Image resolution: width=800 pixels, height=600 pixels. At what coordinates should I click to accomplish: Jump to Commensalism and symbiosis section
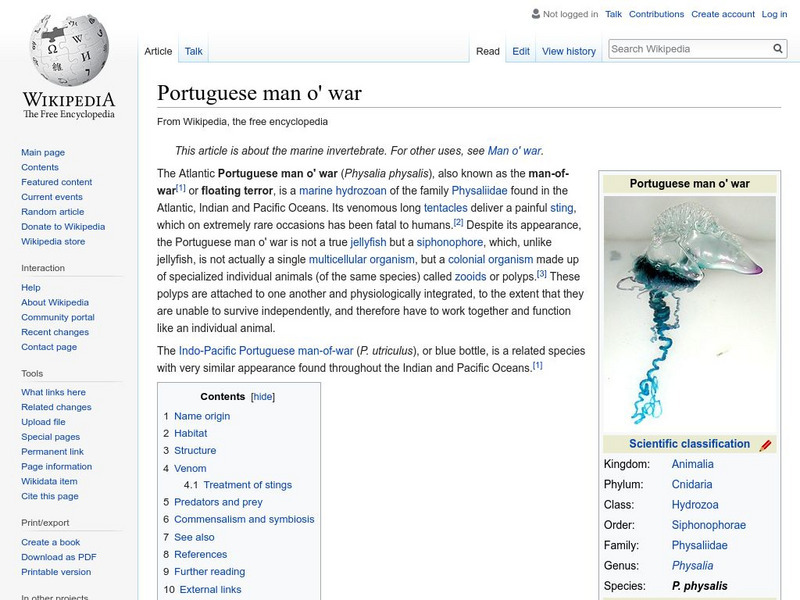[x=244, y=519]
